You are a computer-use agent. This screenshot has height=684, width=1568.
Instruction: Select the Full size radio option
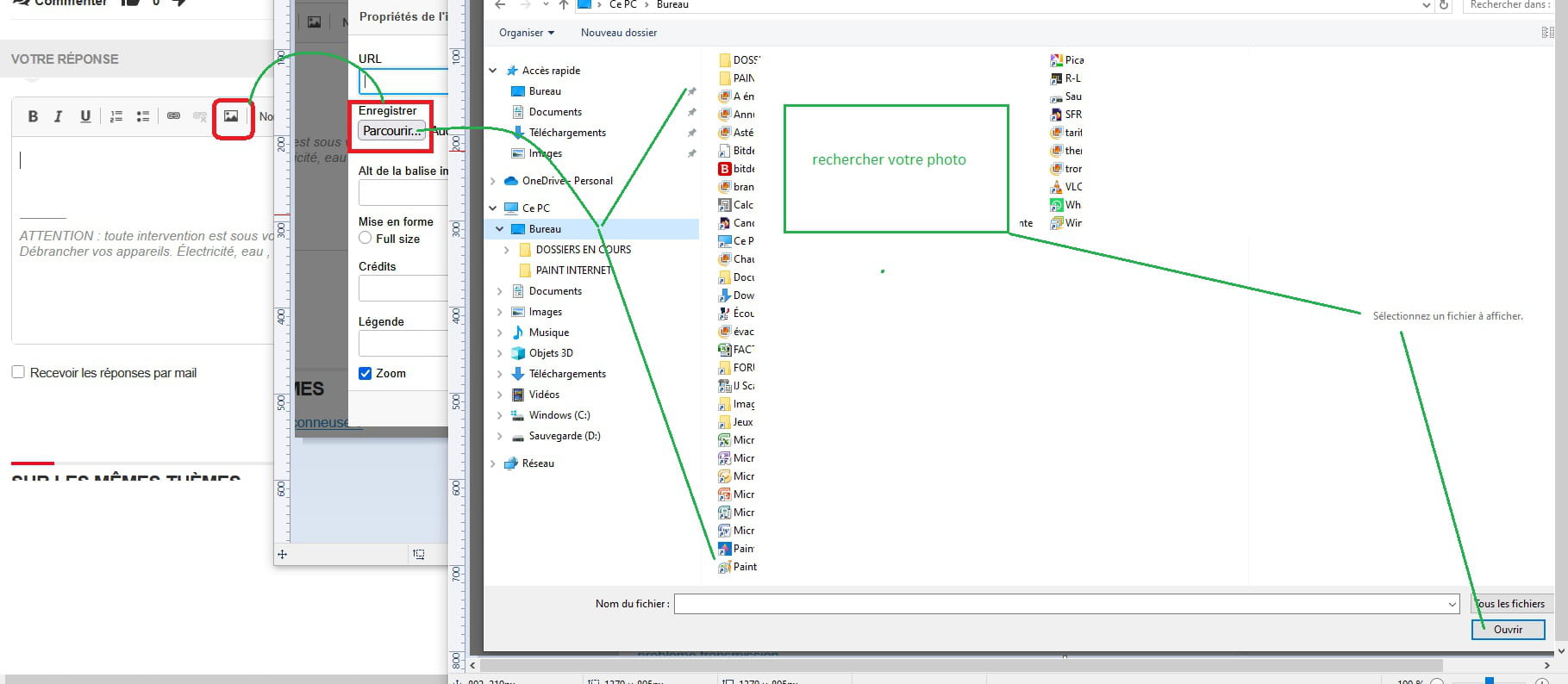tap(365, 239)
